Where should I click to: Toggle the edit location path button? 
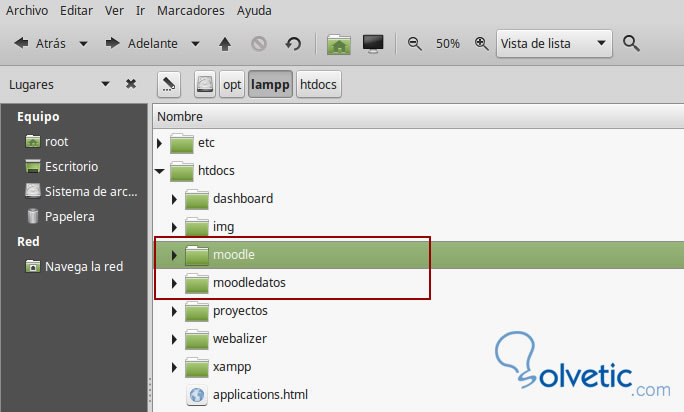pyautogui.click(x=169, y=84)
